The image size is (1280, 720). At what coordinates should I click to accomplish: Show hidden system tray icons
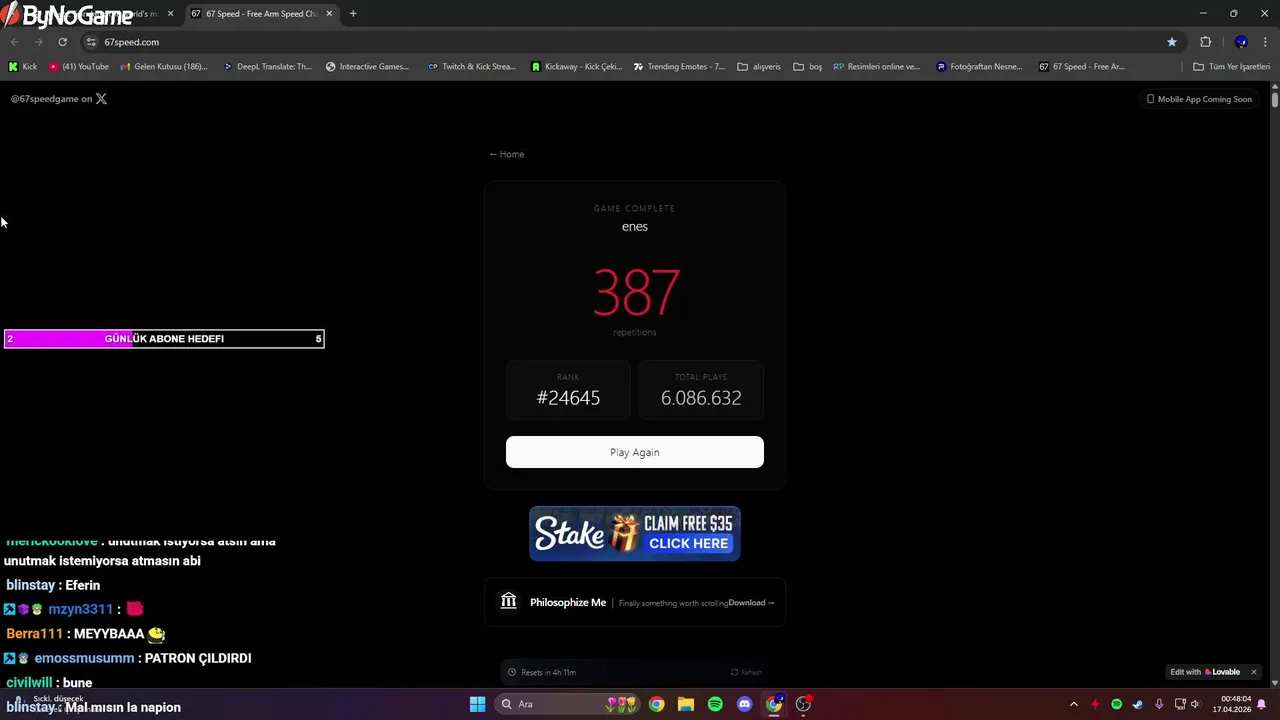click(x=1074, y=704)
